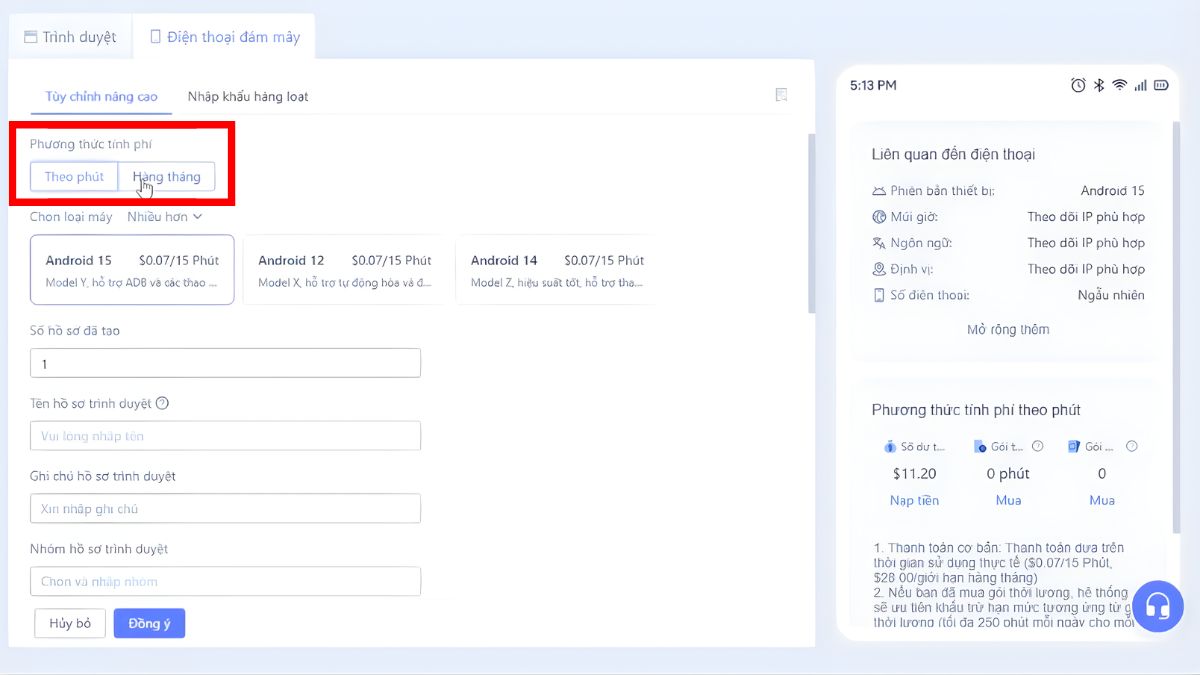Click the alarm clock icon in phone status bar
This screenshot has height=675, width=1200.
pos(1078,86)
